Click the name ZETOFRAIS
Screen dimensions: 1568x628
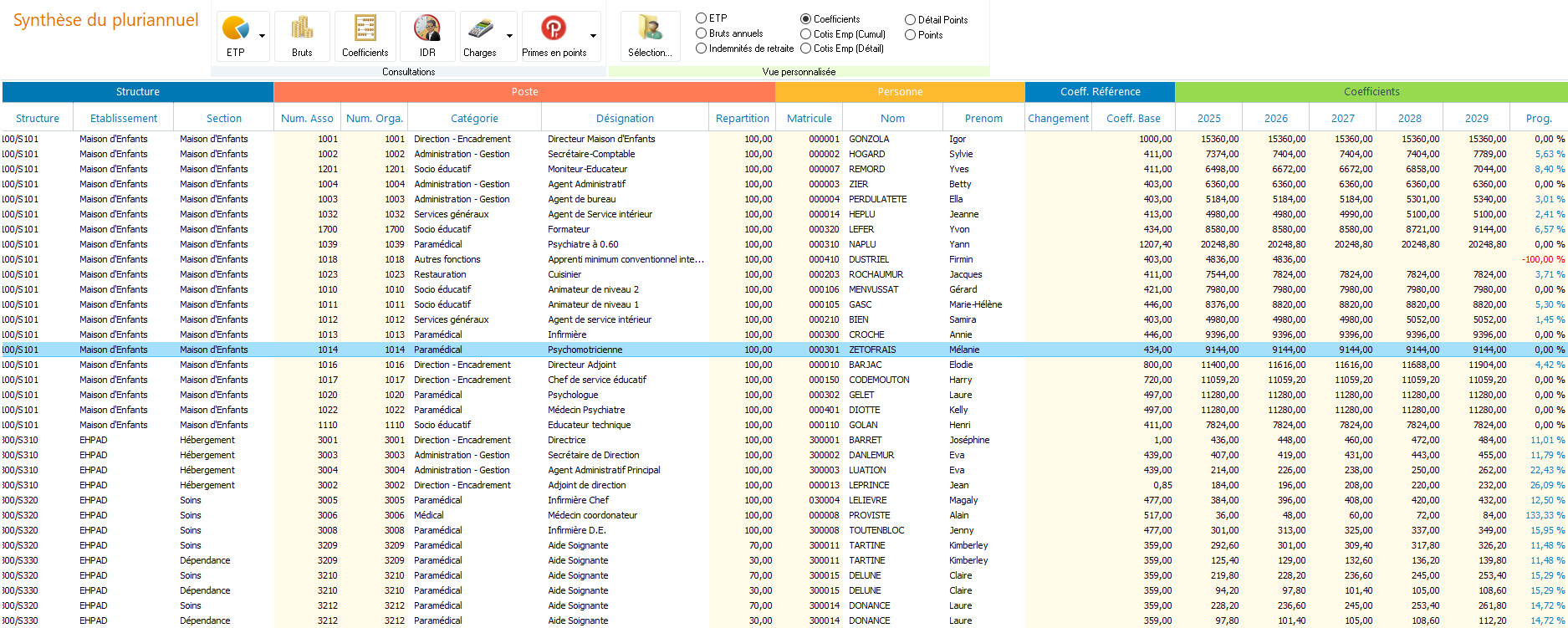click(872, 350)
